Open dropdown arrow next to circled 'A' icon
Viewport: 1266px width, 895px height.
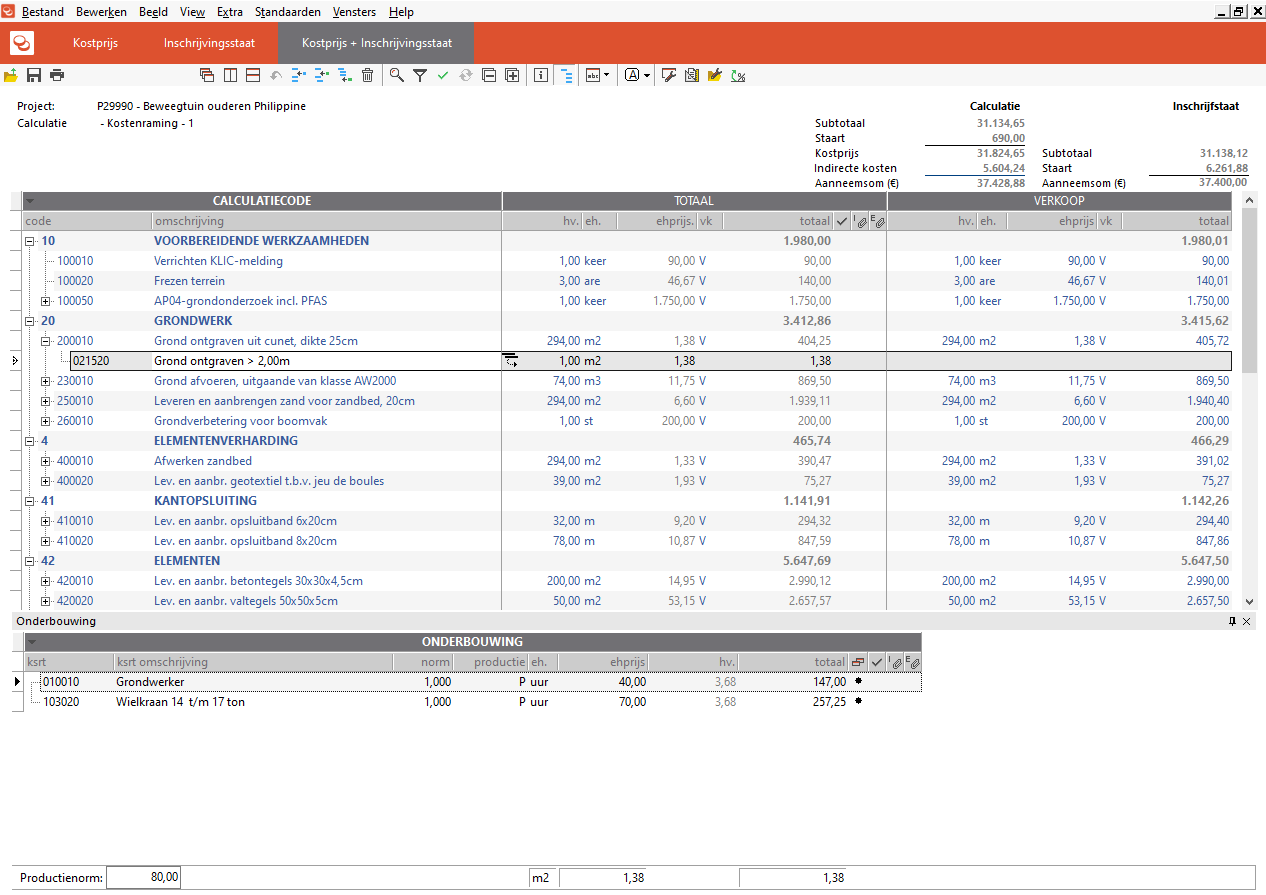click(648, 75)
